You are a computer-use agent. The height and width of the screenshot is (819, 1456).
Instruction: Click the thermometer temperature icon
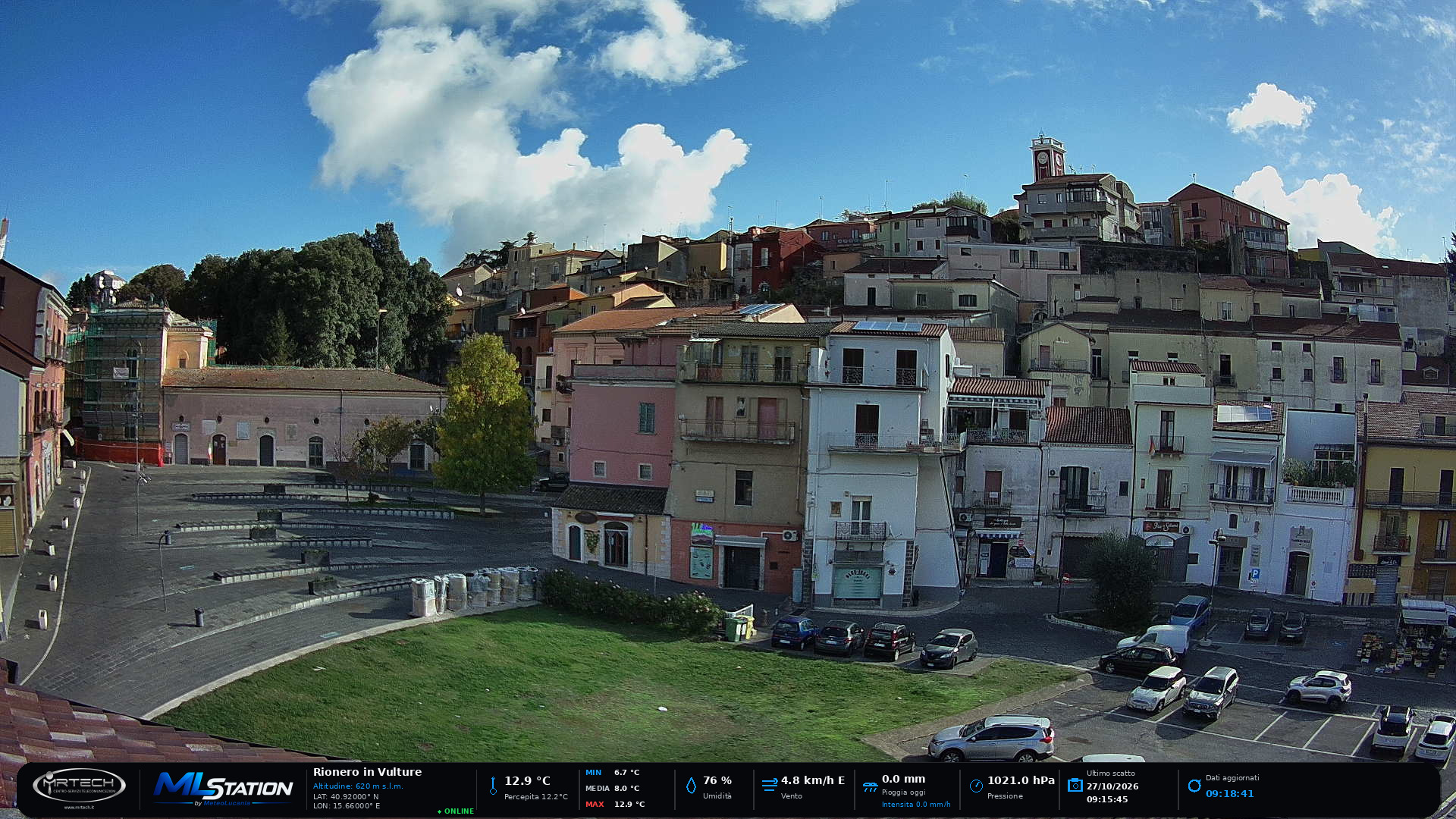(493, 786)
